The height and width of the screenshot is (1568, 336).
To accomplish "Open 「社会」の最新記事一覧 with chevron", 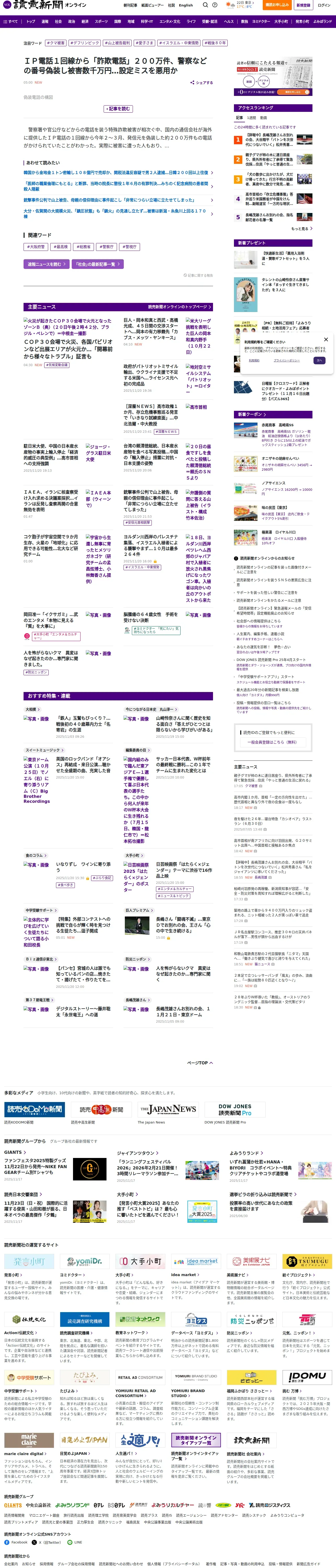I will coord(98,264).
